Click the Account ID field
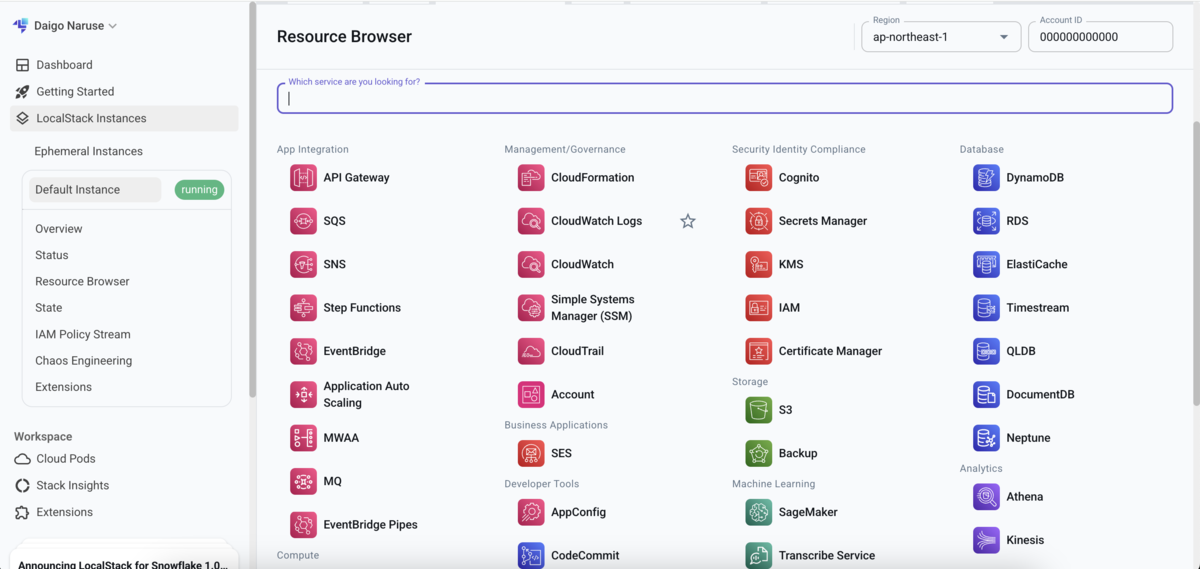The image size is (1200, 569). pyautogui.click(x=1100, y=37)
